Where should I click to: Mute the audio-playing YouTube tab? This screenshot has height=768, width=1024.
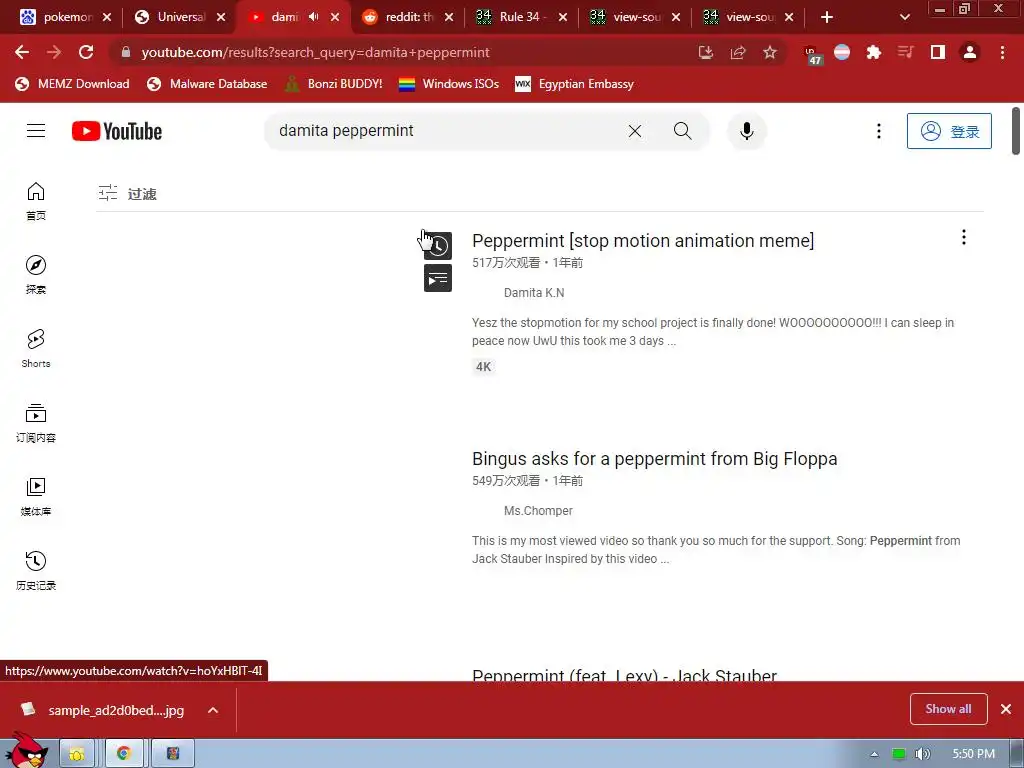(x=313, y=17)
